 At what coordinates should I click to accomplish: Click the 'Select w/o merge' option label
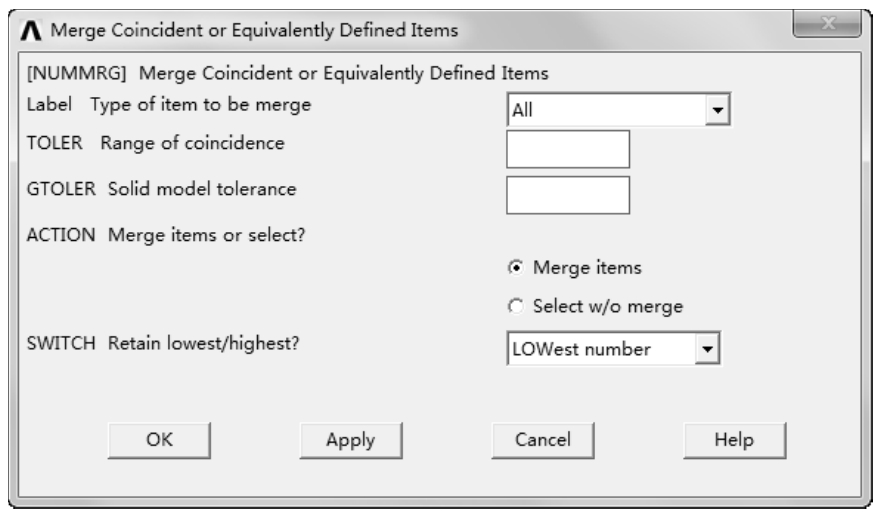[x=607, y=306]
